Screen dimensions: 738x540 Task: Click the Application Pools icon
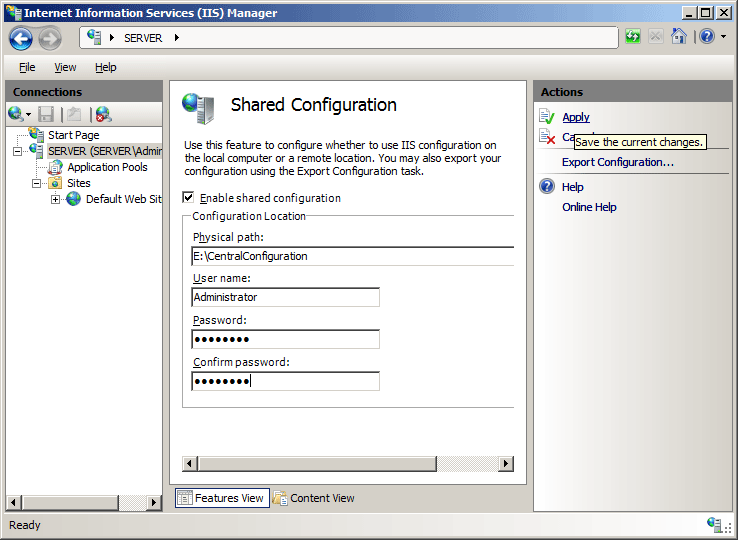click(55, 167)
